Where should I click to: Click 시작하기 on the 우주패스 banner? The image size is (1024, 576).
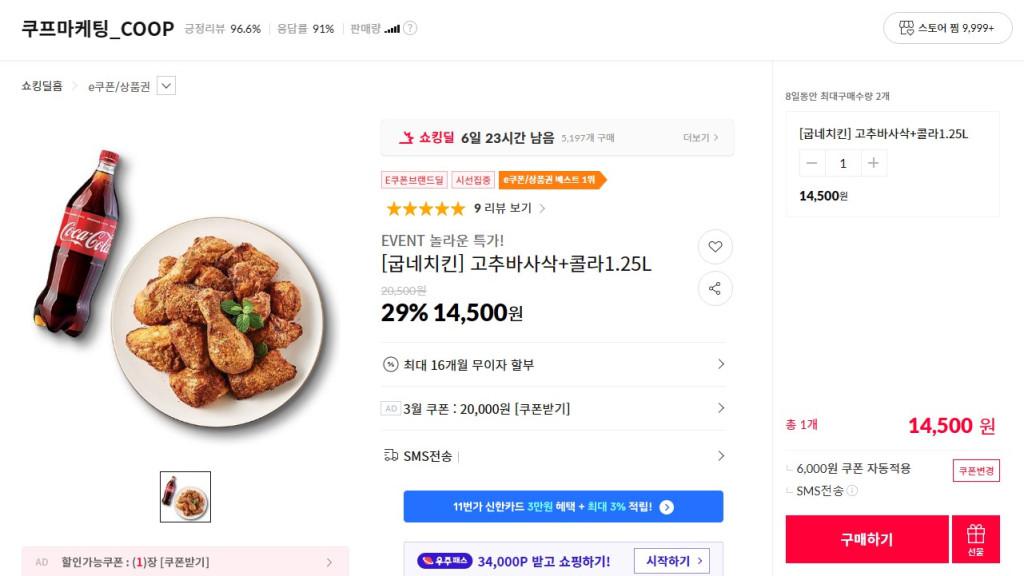pos(671,561)
